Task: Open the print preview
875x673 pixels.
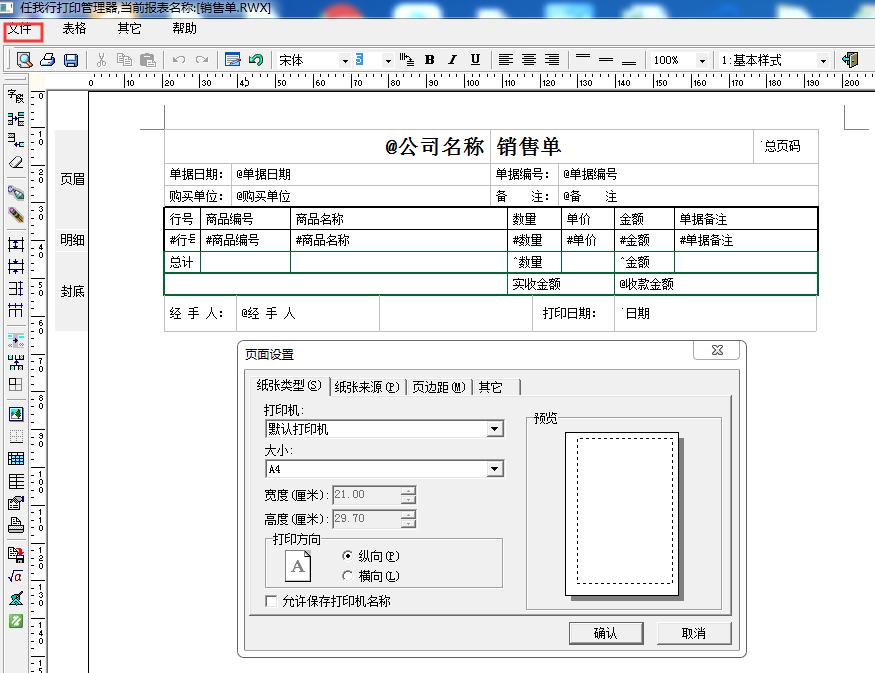Action: coord(24,60)
